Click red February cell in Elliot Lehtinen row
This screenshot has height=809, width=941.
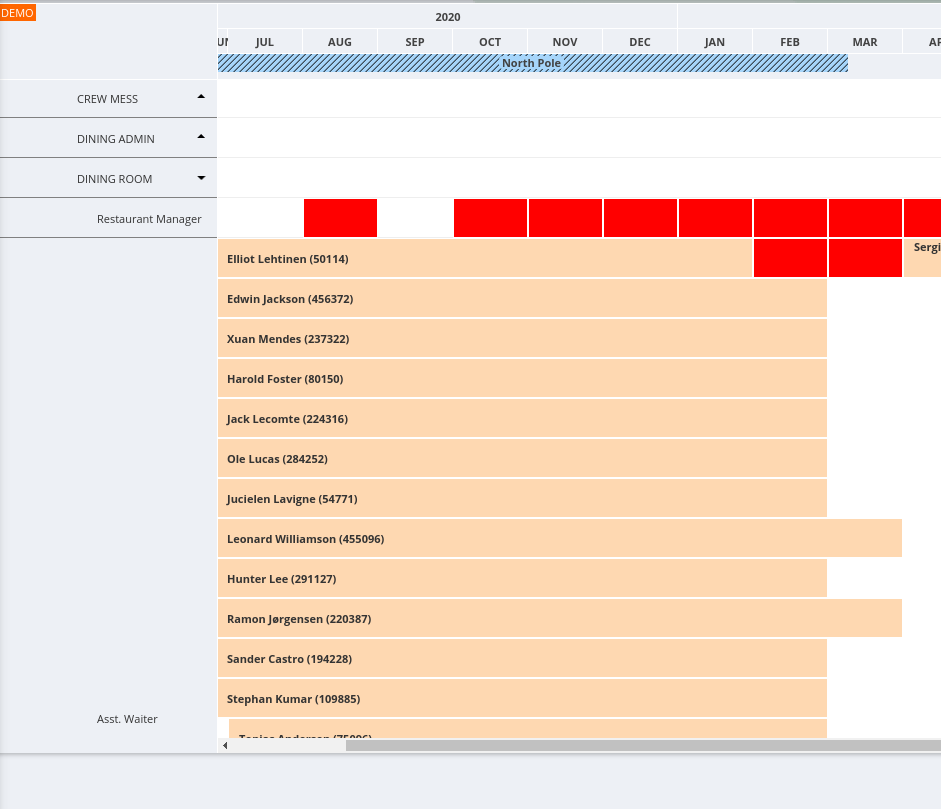790,258
